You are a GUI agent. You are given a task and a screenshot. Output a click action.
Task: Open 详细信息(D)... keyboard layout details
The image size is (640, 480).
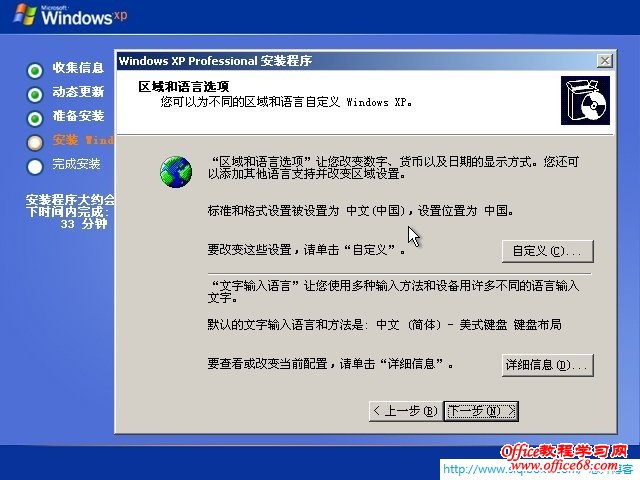(x=547, y=364)
